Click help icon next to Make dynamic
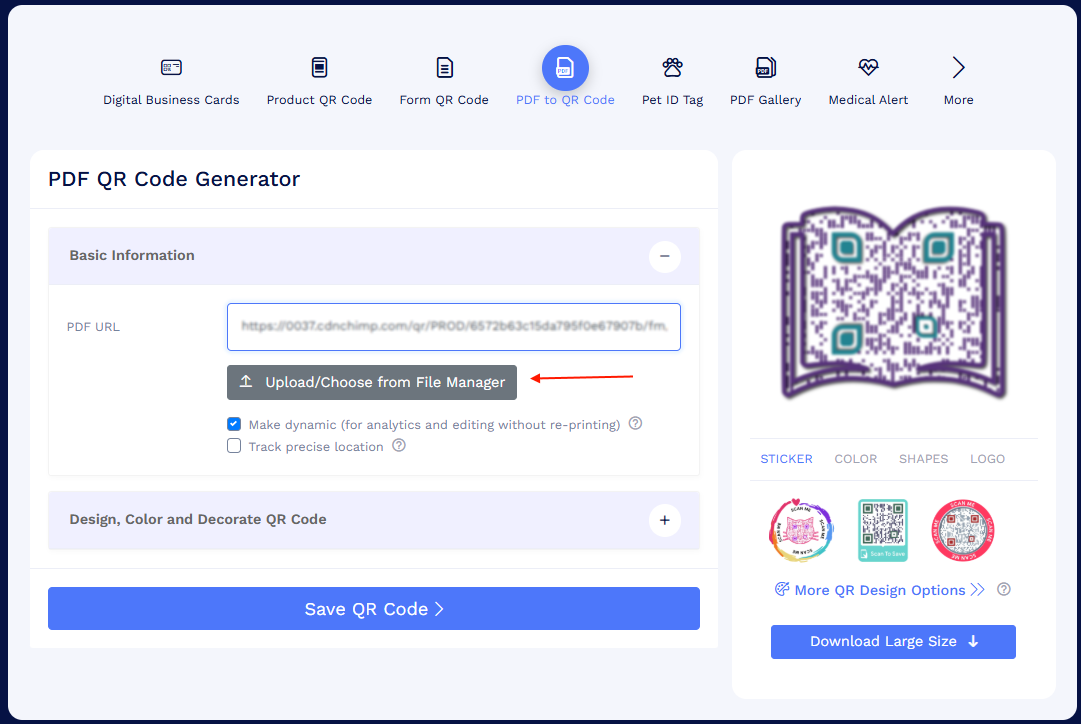Image resolution: width=1081 pixels, height=724 pixels. [636, 423]
